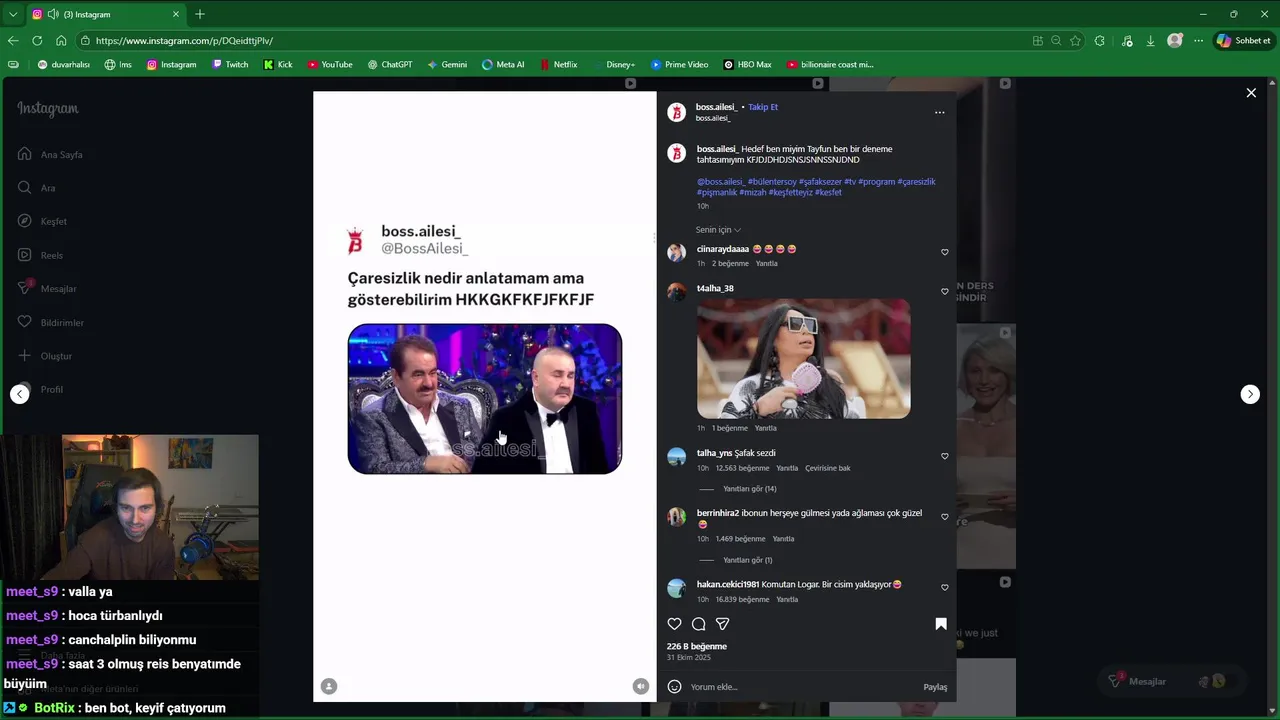Click the Paylaş post button

pos(935,687)
